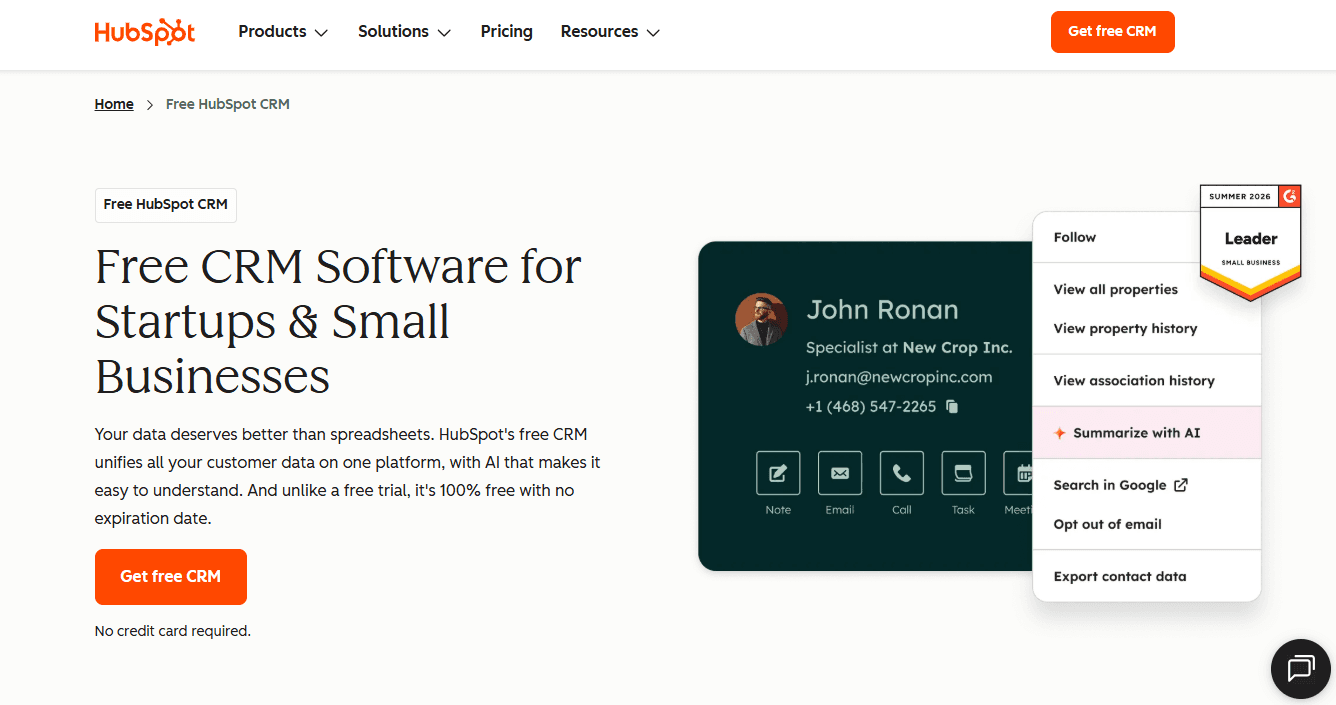The height and width of the screenshot is (705, 1336).
Task: Click the phone number +1 (468) 547-2265
Action: pos(871,406)
